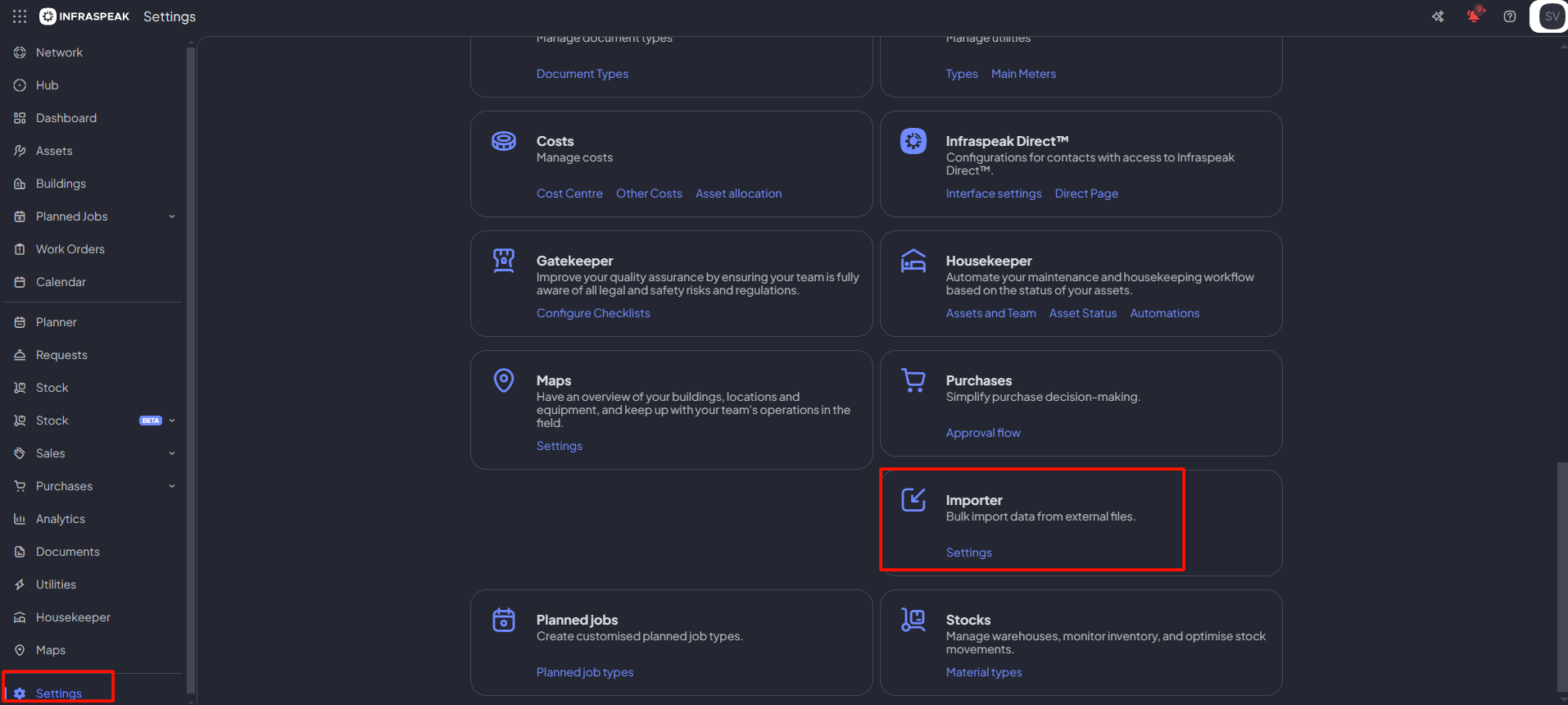
Task: Expand the Sales sidebar menu
Action: (172, 453)
